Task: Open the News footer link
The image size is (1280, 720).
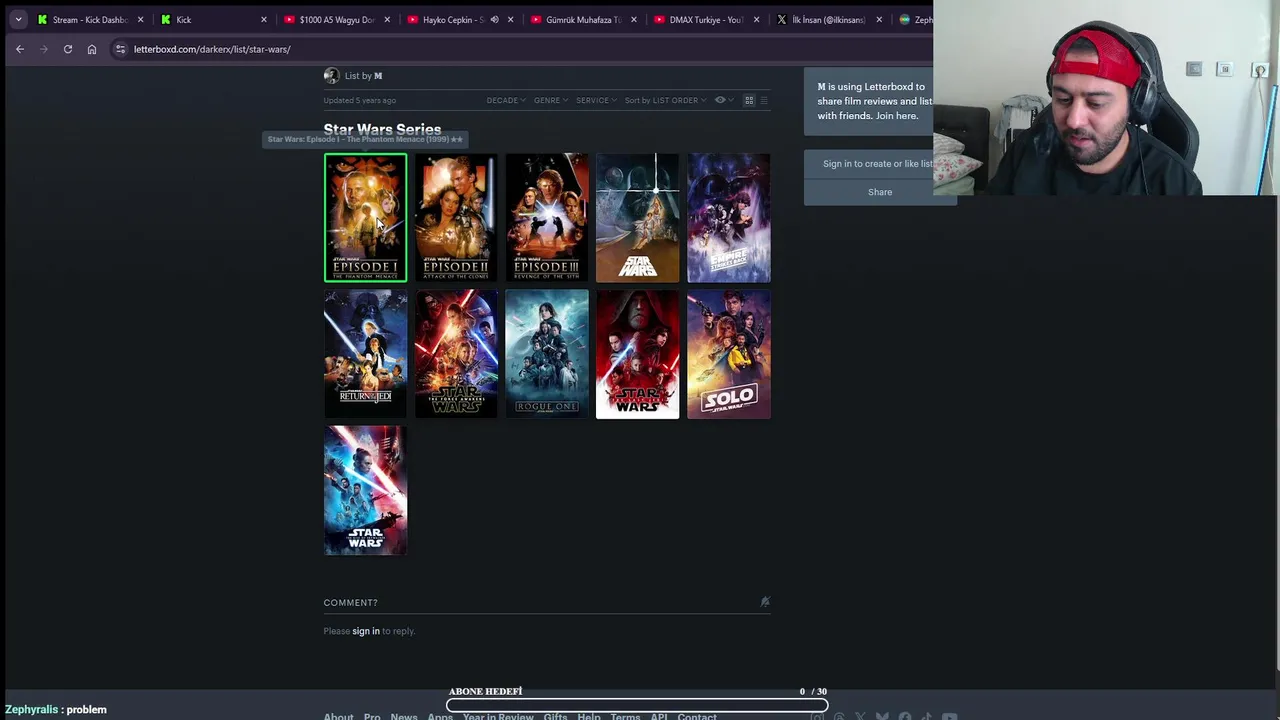Action: coord(404,716)
